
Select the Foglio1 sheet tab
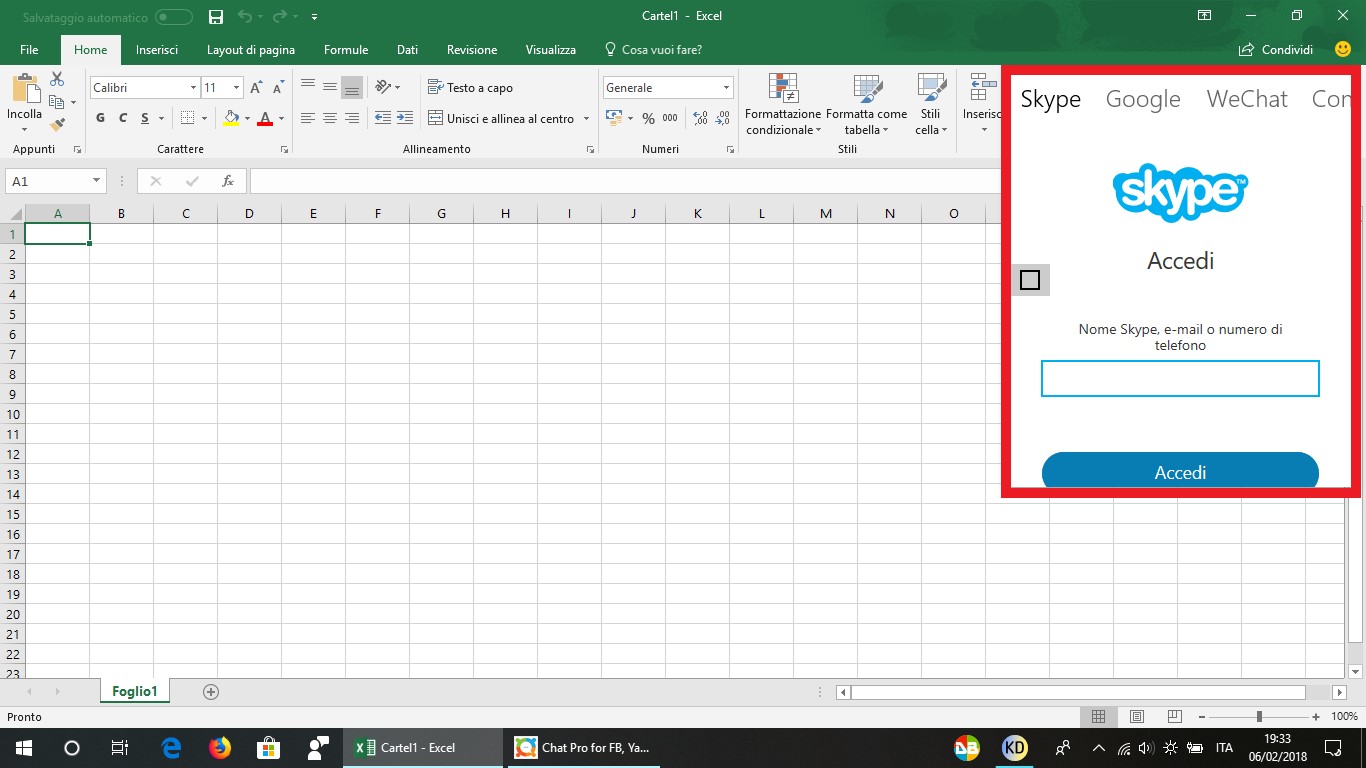coord(135,691)
